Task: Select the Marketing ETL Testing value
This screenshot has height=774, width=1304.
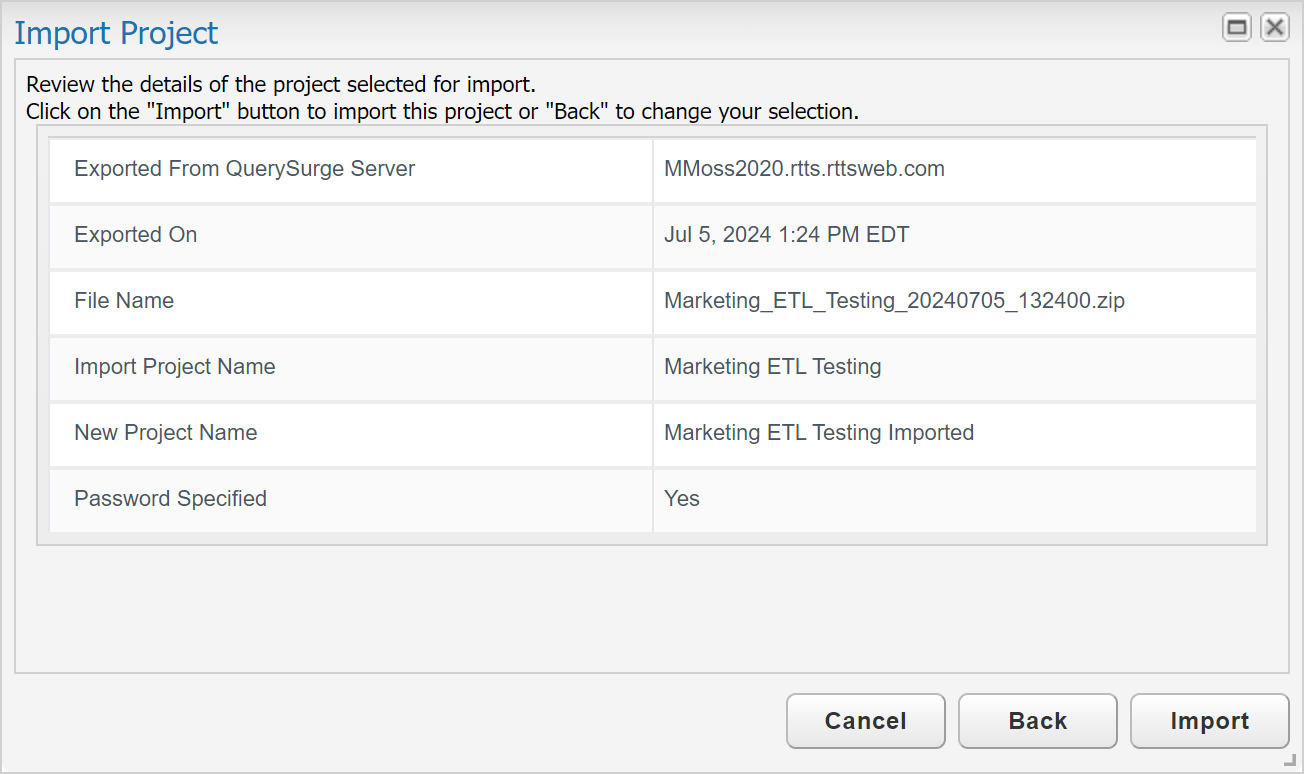Action: (x=772, y=367)
